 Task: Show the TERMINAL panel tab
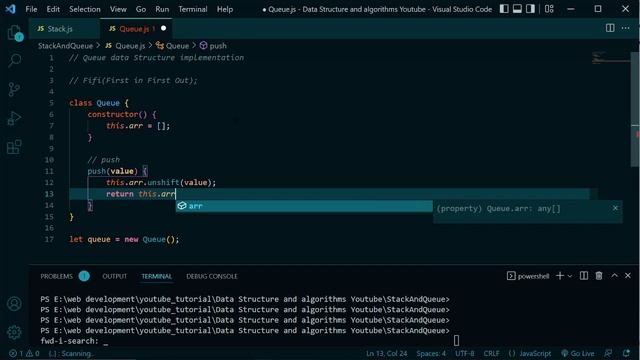156,276
